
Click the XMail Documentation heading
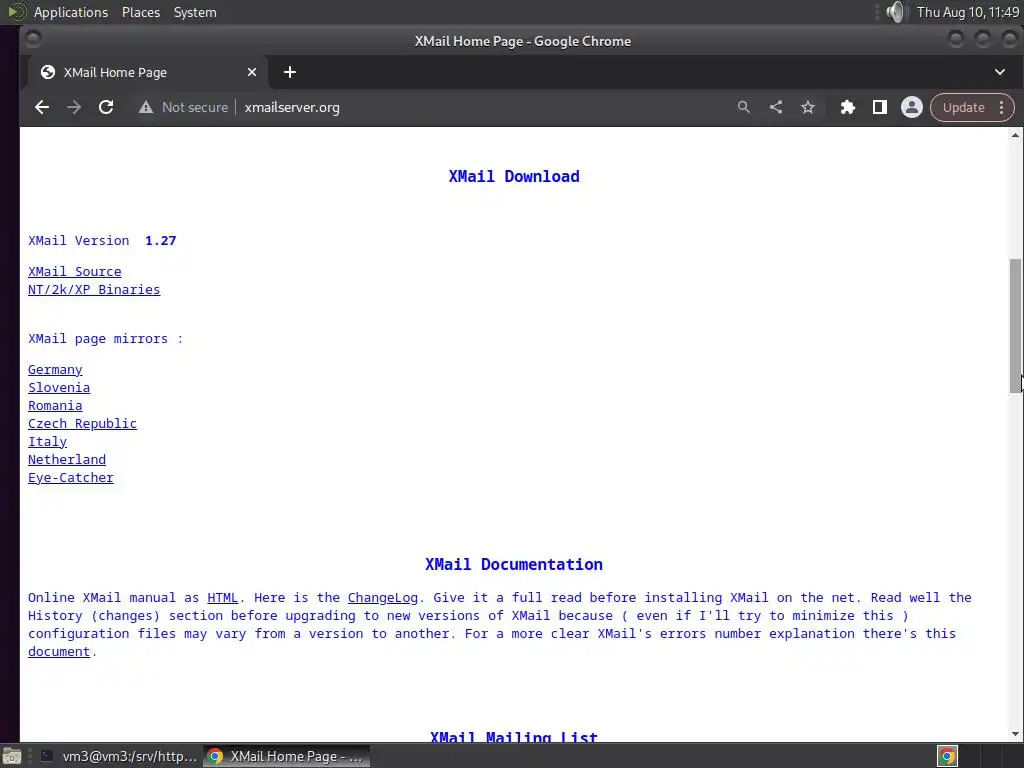[514, 564]
